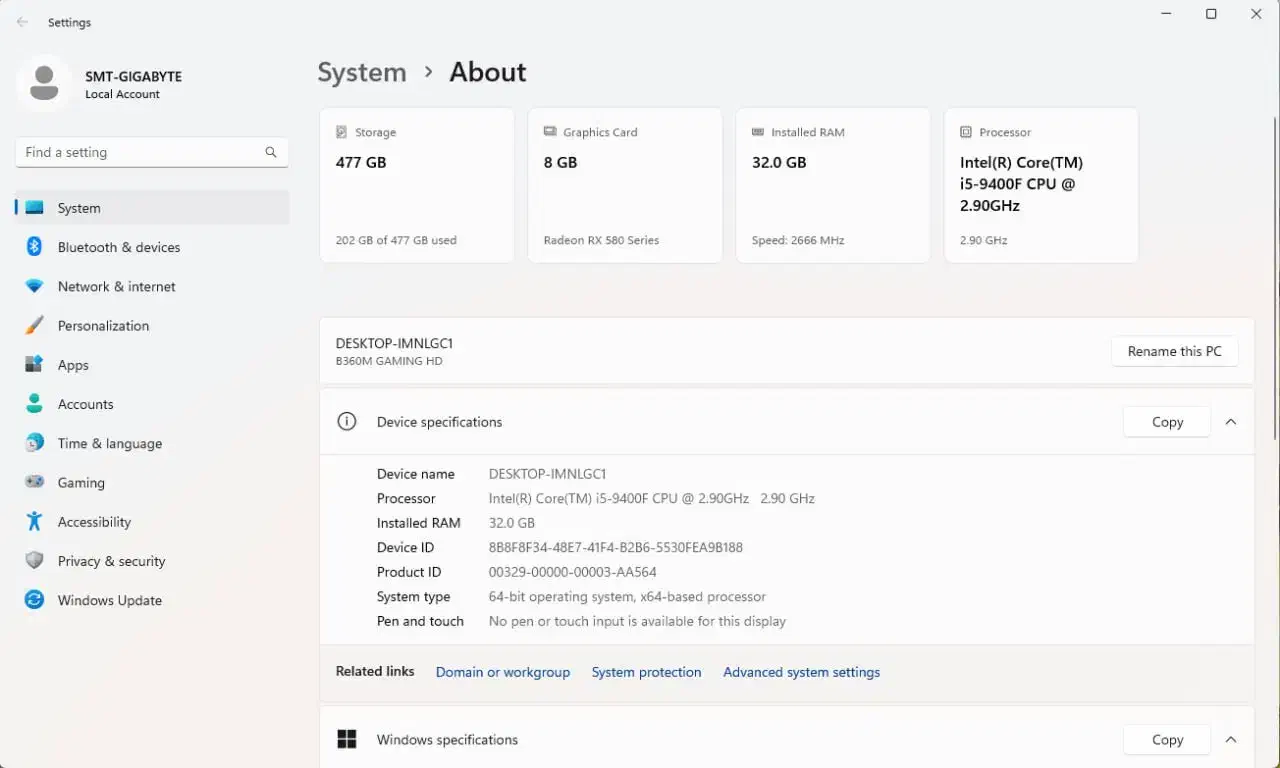Click the back arrow in title bar
This screenshot has width=1280, height=768.
click(x=22, y=22)
